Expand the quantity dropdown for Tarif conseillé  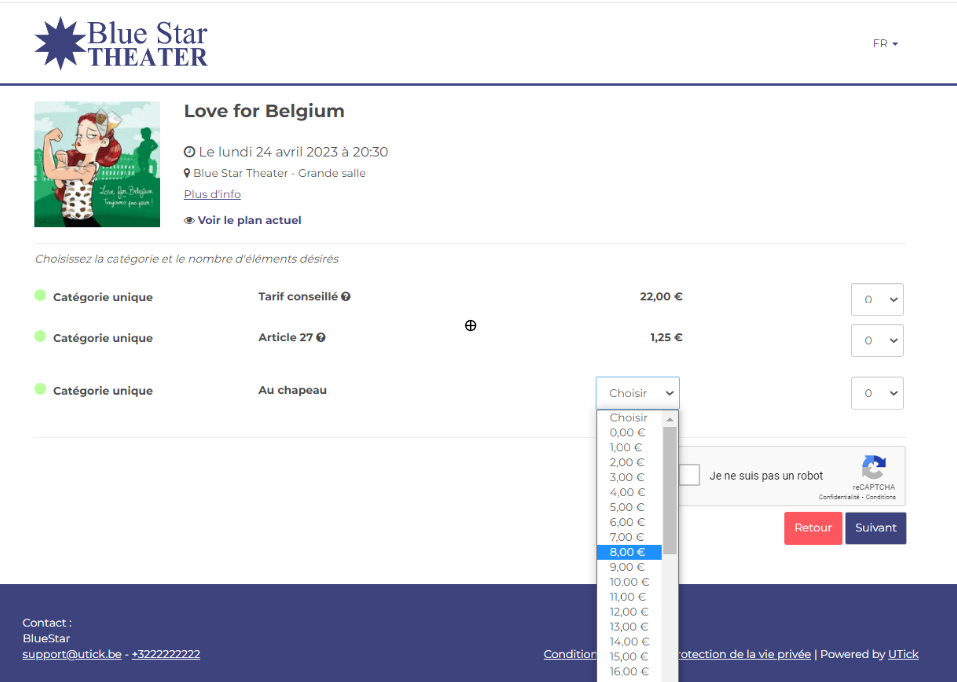[877, 299]
